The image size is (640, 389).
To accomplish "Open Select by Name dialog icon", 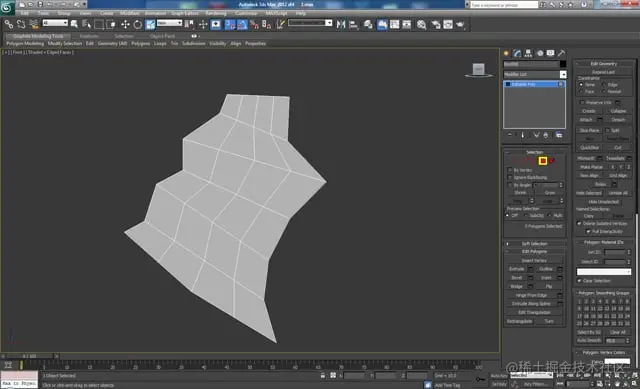I will pyautogui.click(x=87, y=24).
